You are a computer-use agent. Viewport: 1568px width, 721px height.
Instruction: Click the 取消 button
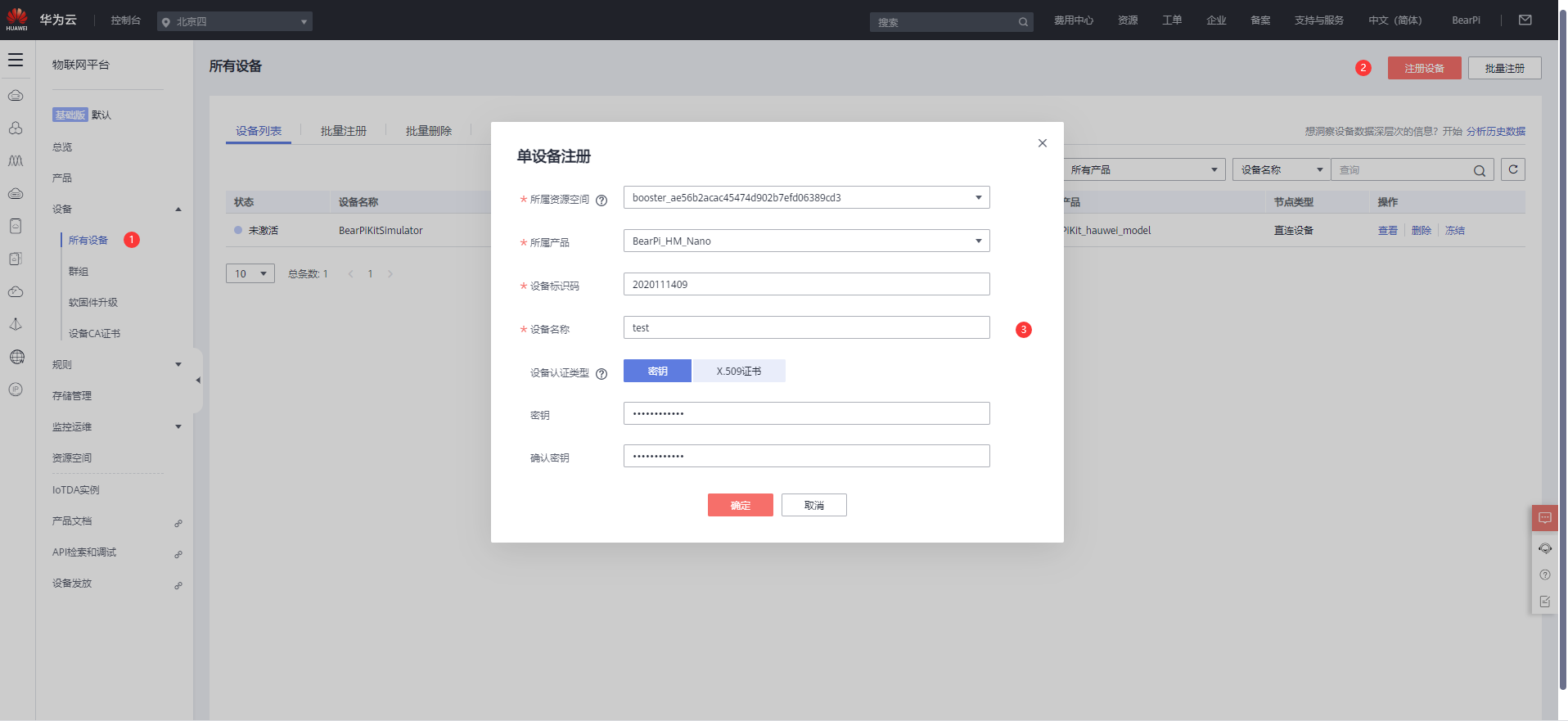(813, 506)
